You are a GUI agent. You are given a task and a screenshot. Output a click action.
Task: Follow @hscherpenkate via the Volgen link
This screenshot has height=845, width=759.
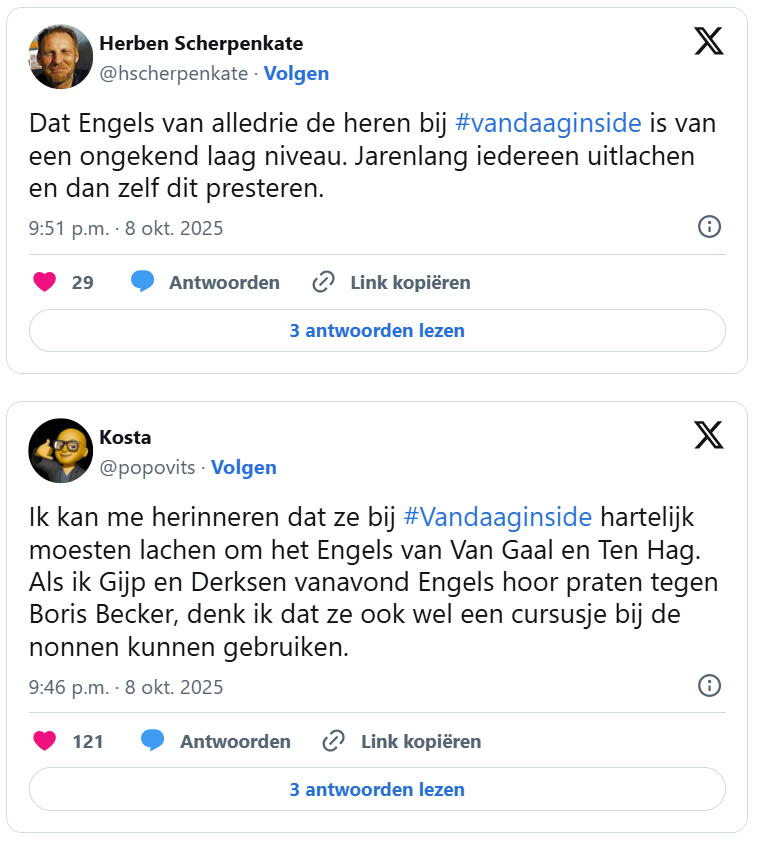pyautogui.click(x=296, y=73)
